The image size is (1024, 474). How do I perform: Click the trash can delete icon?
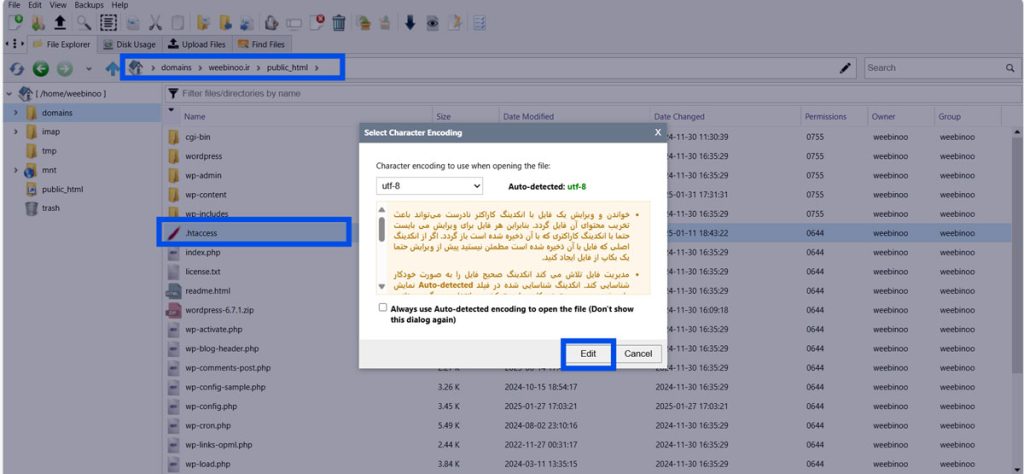point(338,23)
